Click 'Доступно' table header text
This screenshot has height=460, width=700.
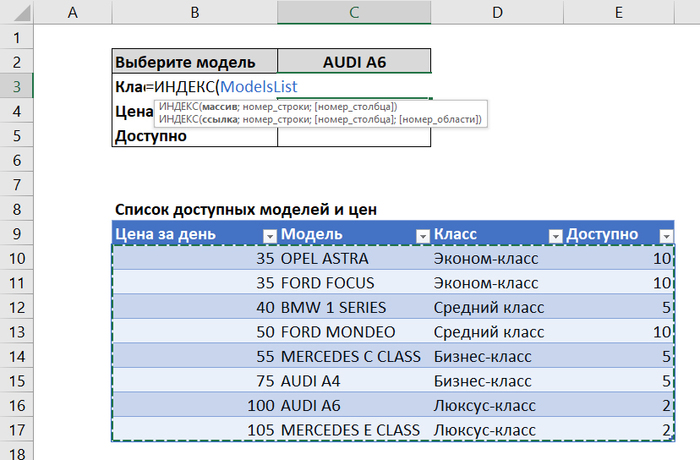[602, 234]
